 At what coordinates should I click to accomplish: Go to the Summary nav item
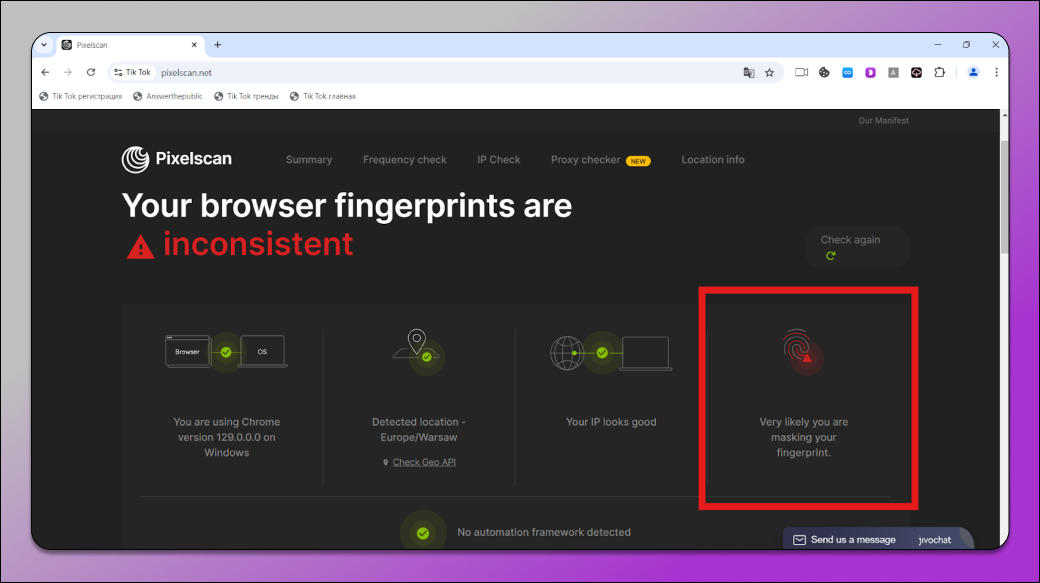tap(309, 160)
